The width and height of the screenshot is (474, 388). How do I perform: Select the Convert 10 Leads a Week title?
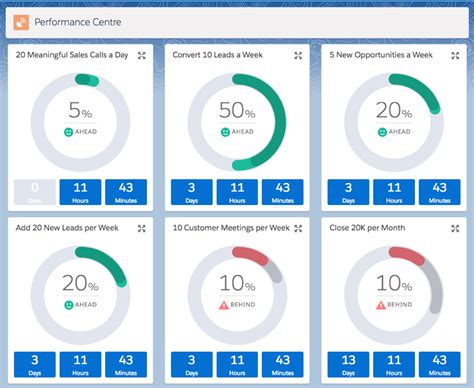tap(218, 55)
